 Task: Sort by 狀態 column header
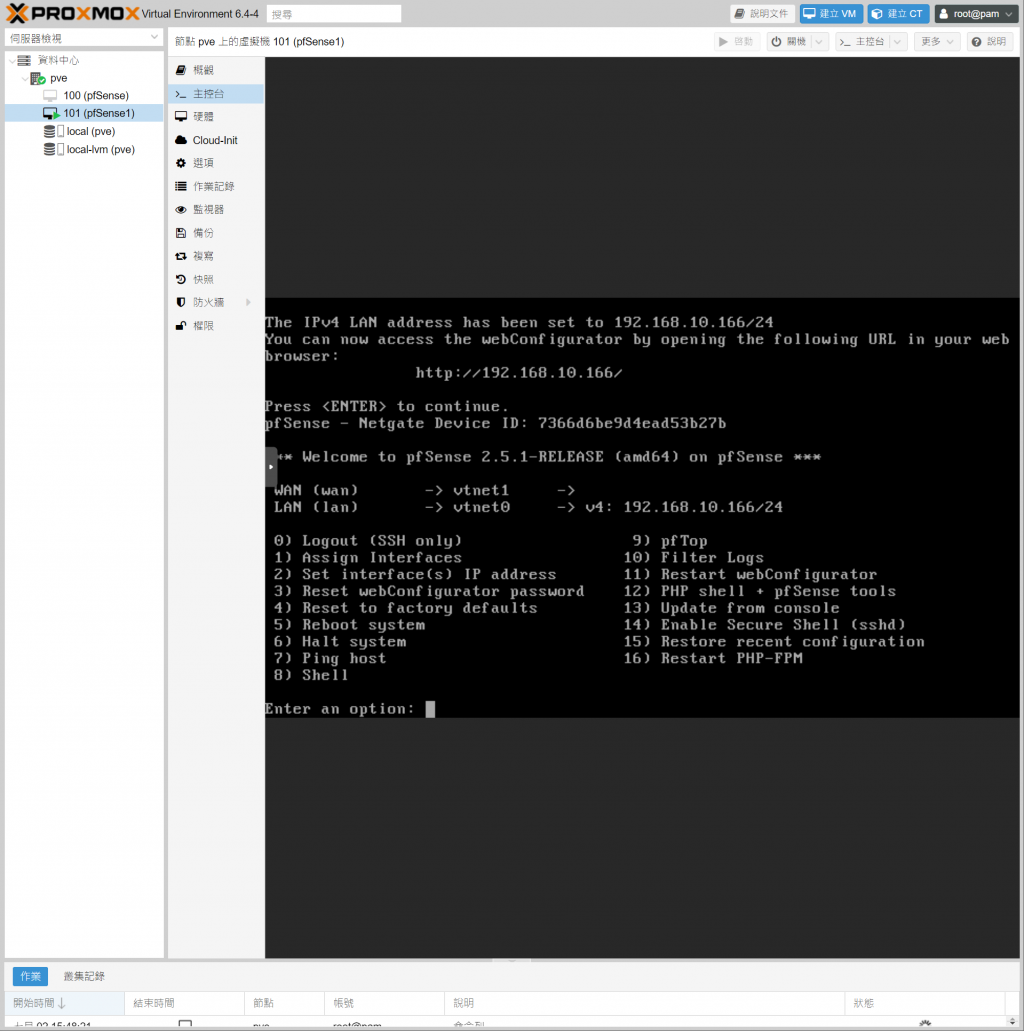(925, 1003)
